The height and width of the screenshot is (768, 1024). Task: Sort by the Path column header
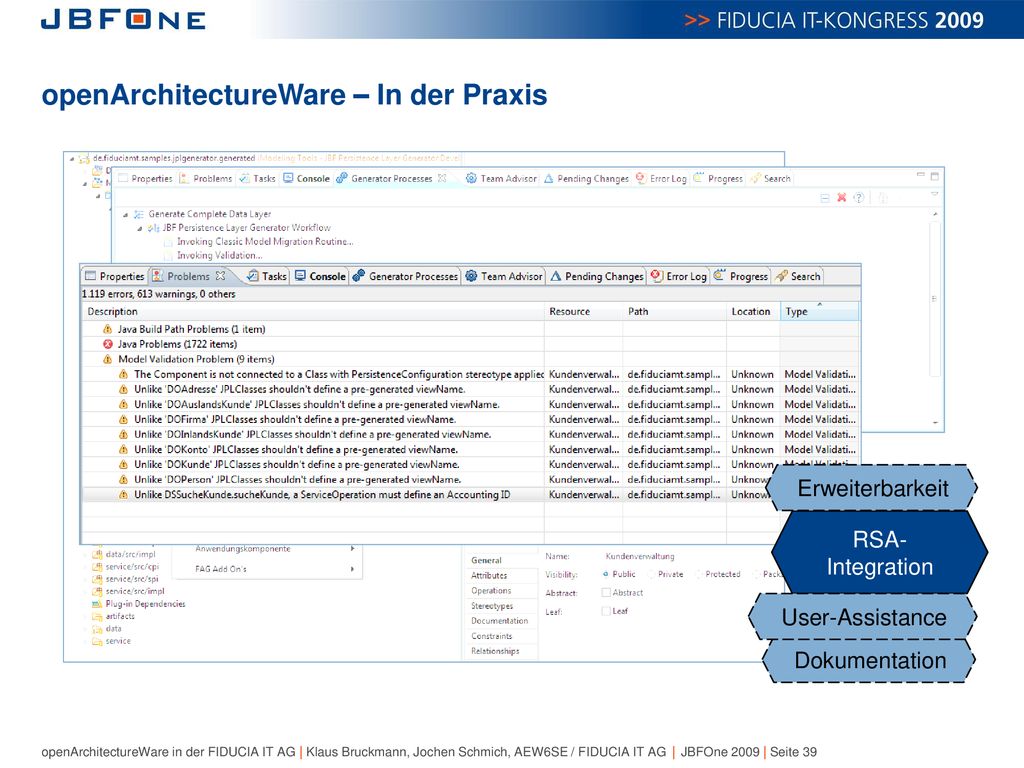pos(675,312)
